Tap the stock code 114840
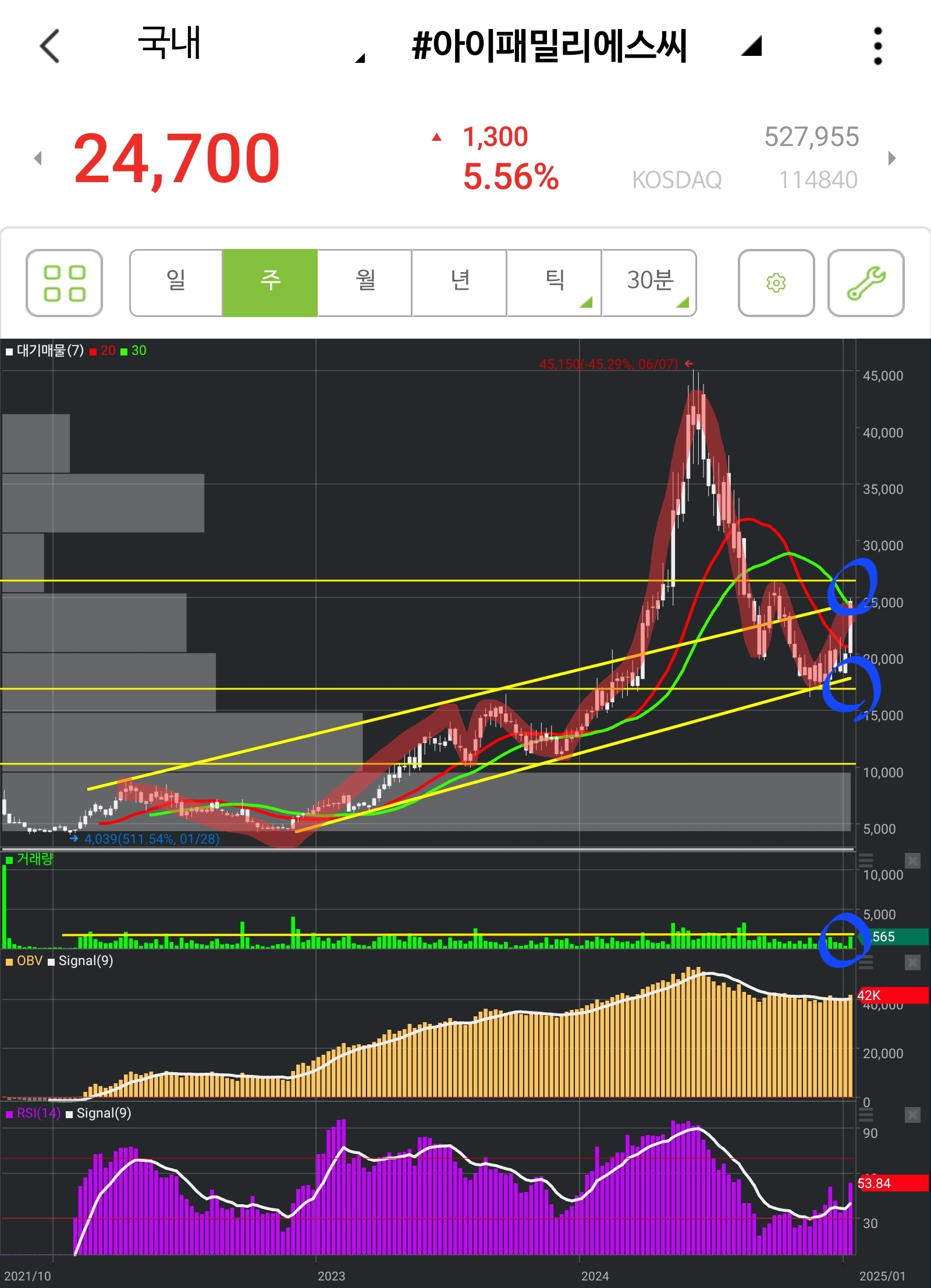Screen dimensions: 931x1288 pos(818,180)
